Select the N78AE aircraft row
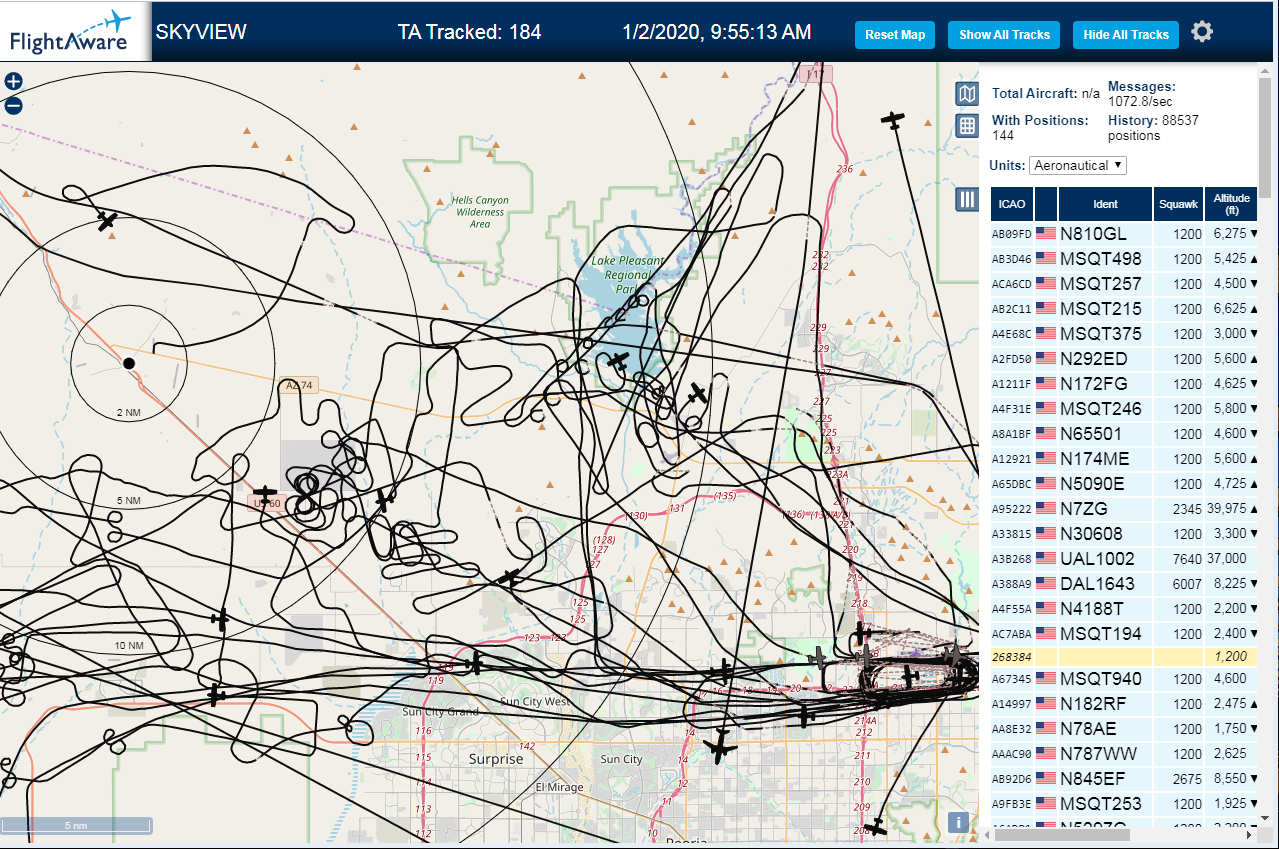Image resolution: width=1279 pixels, height=849 pixels. (1125, 729)
